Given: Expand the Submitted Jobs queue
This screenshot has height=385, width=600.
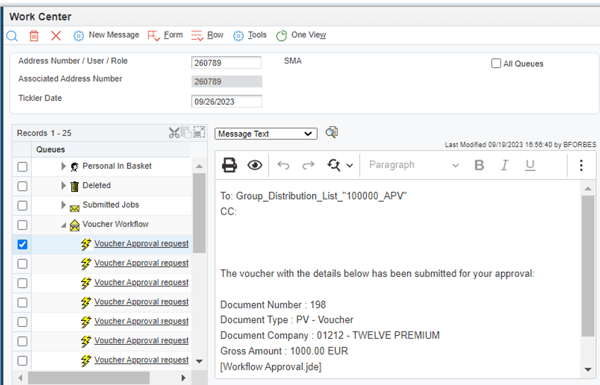Looking at the screenshot, I should tap(64, 205).
